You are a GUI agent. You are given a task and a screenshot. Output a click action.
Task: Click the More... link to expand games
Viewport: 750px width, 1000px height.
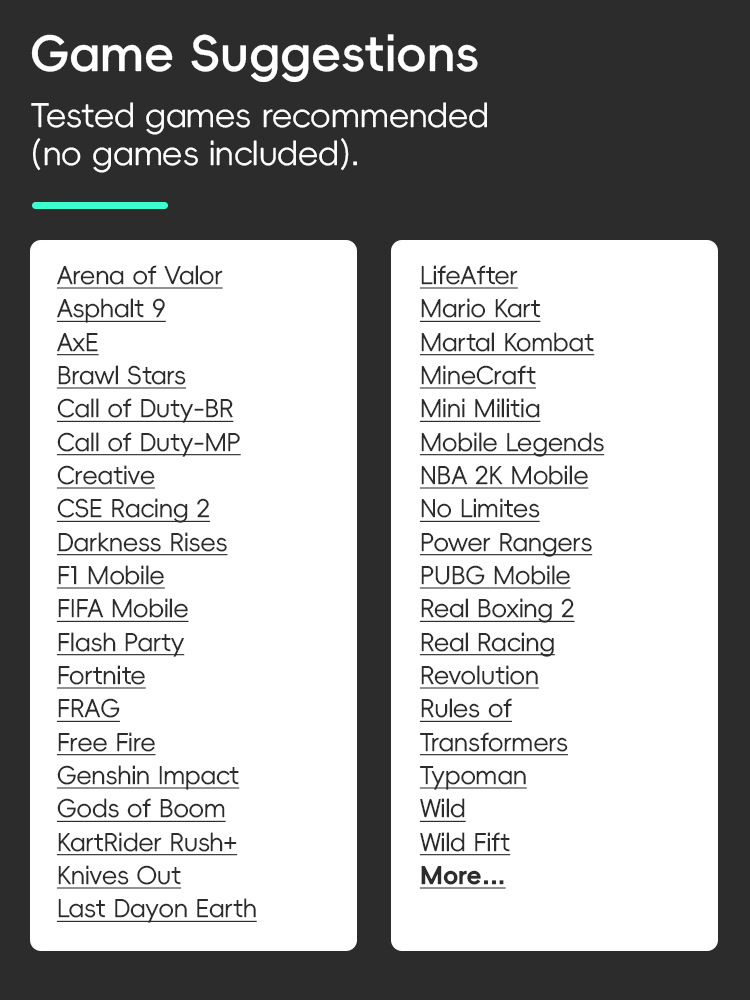tap(462, 876)
